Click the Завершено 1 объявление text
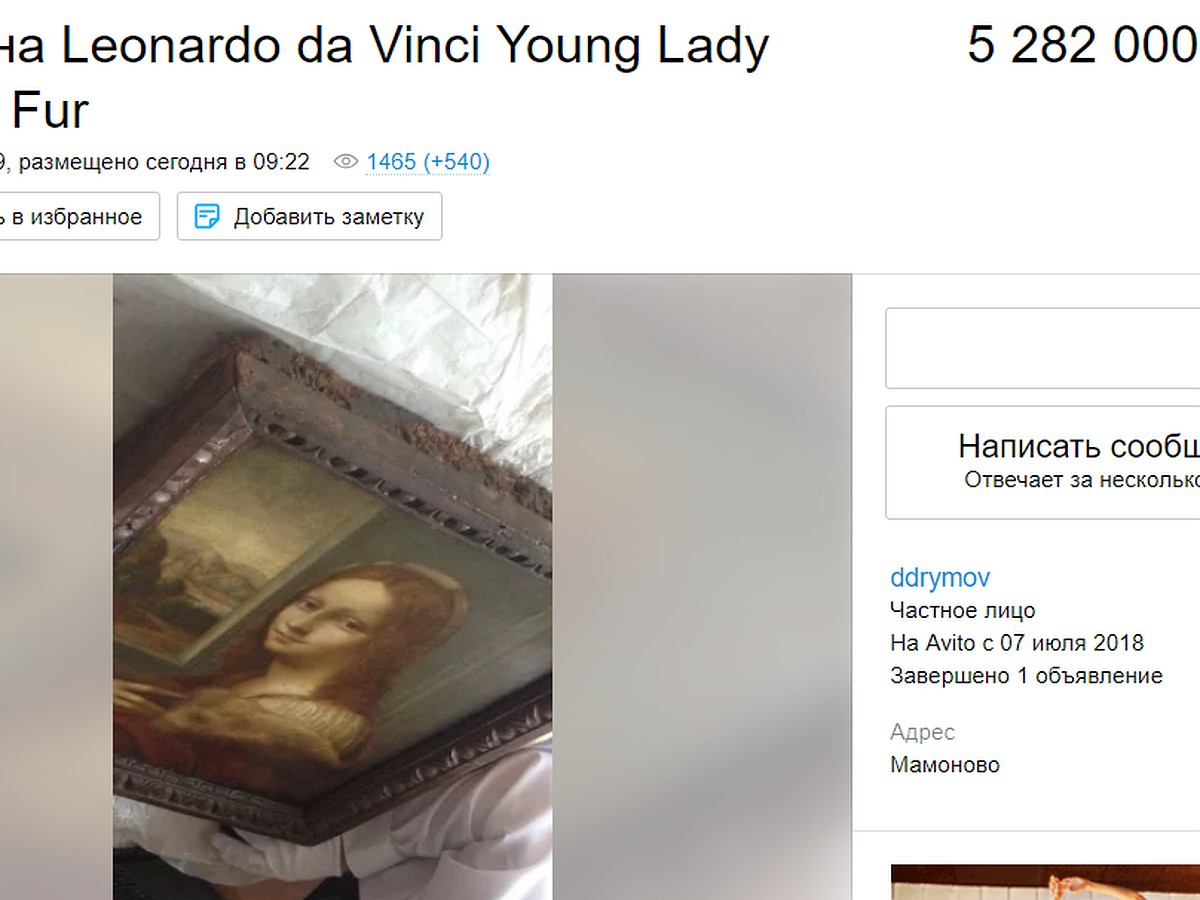 [1026, 676]
